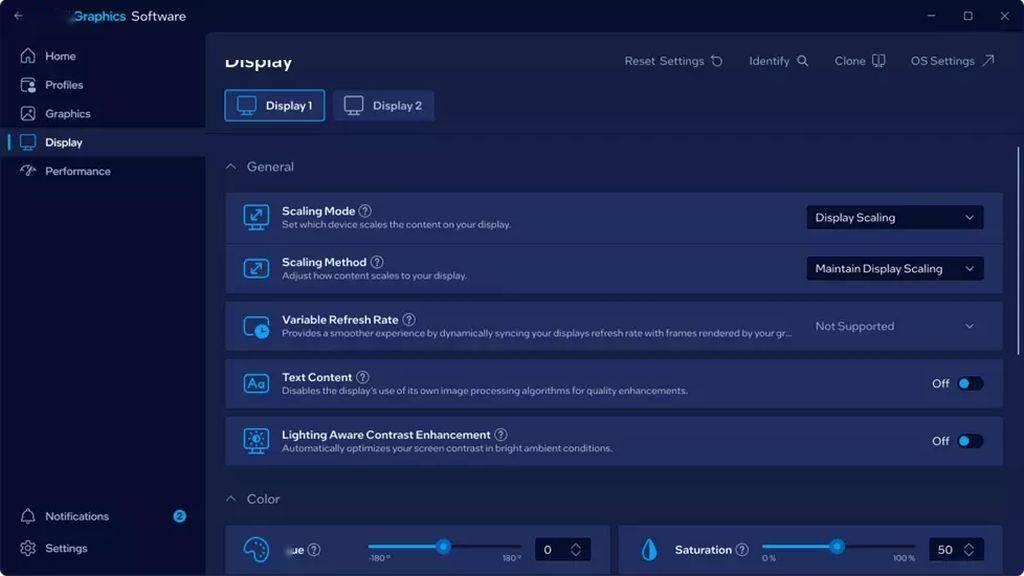Open Profiles in the sidebar
The width and height of the screenshot is (1024, 576).
click(x=103, y=85)
